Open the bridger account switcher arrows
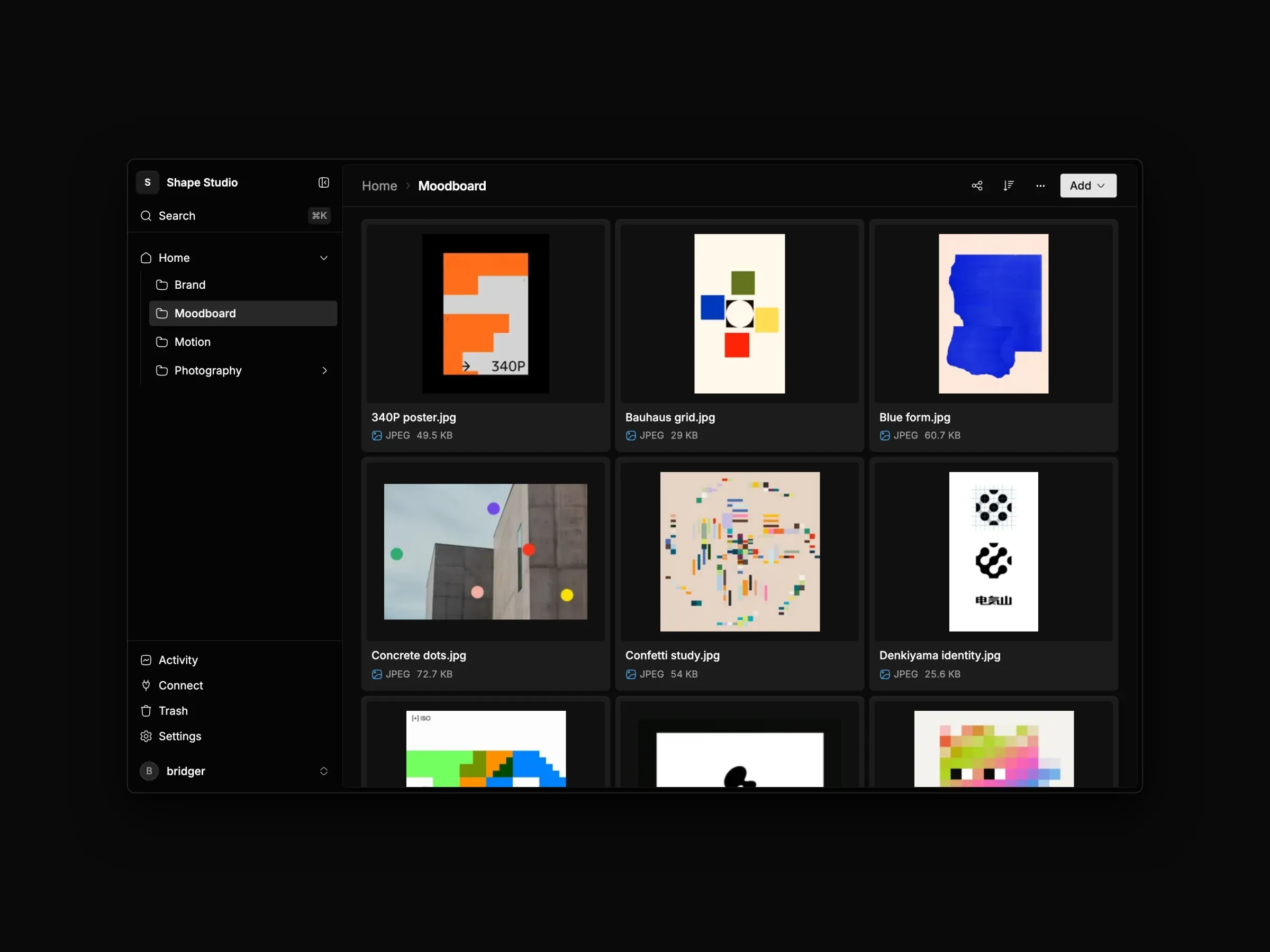Viewport: 1270px width, 952px height. 324,771
